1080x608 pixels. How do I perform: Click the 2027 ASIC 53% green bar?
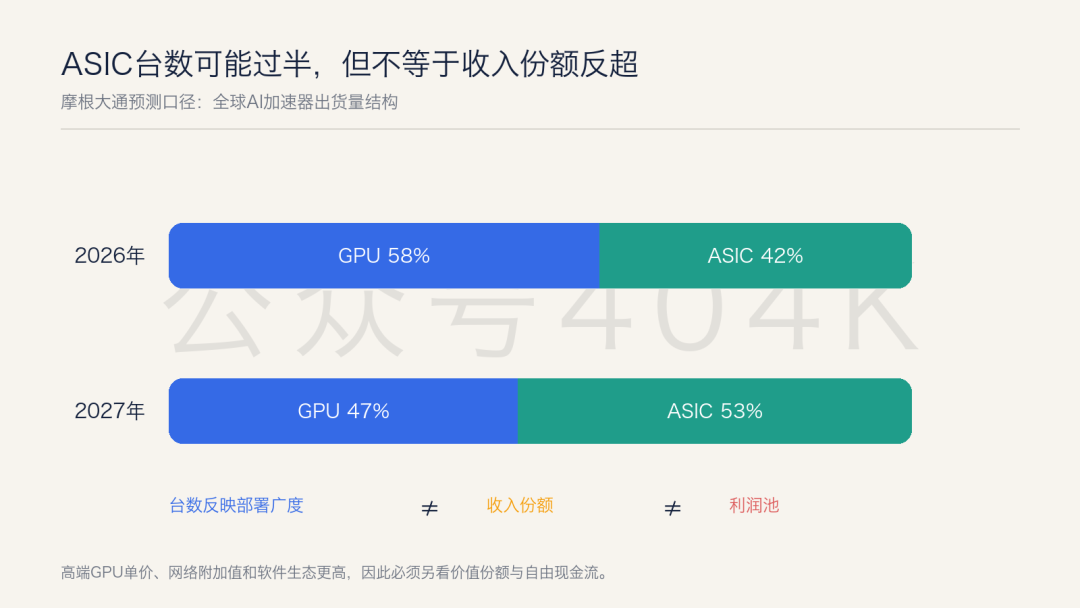point(715,411)
